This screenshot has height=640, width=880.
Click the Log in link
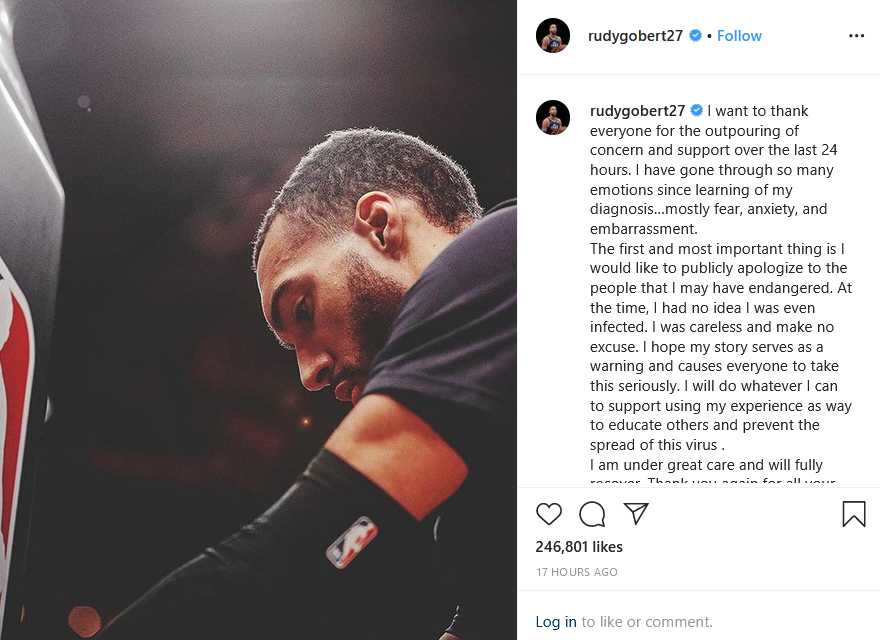(x=556, y=621)
